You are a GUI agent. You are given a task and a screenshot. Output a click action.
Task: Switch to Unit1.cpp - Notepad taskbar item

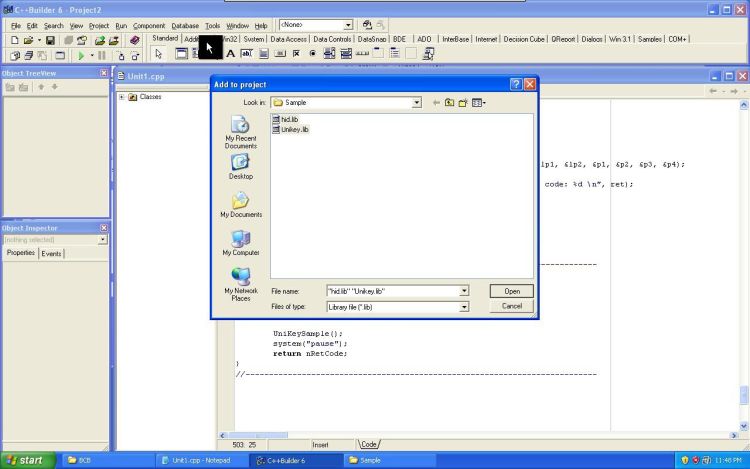tap(201, 460)
